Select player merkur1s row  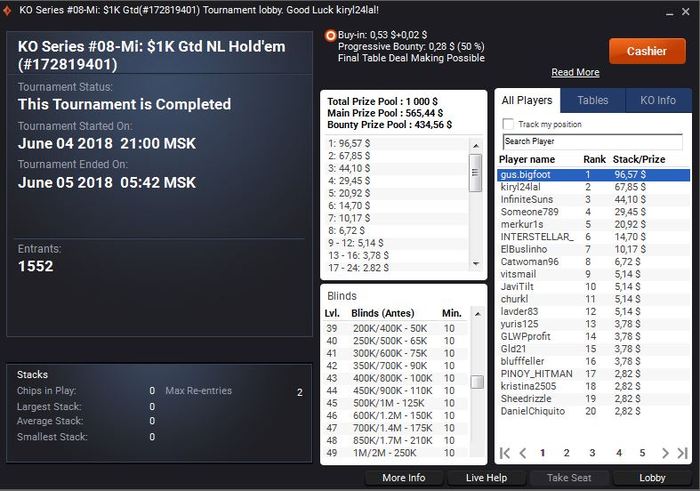point(593,225)
